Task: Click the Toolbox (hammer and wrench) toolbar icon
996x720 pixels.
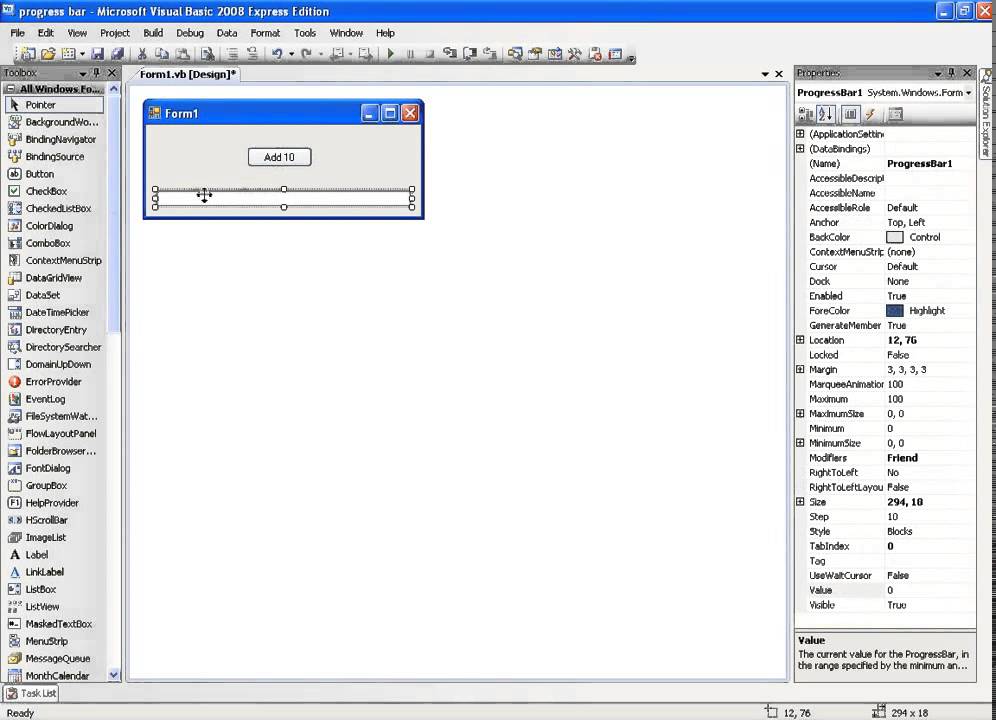Action: click(575, 54)
